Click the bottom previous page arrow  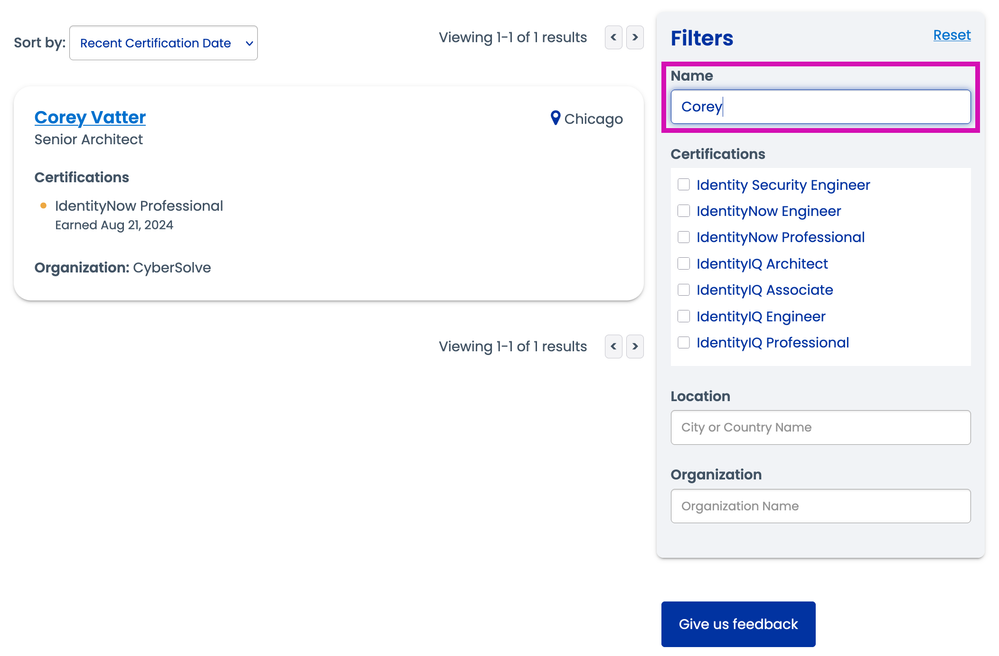614,347
